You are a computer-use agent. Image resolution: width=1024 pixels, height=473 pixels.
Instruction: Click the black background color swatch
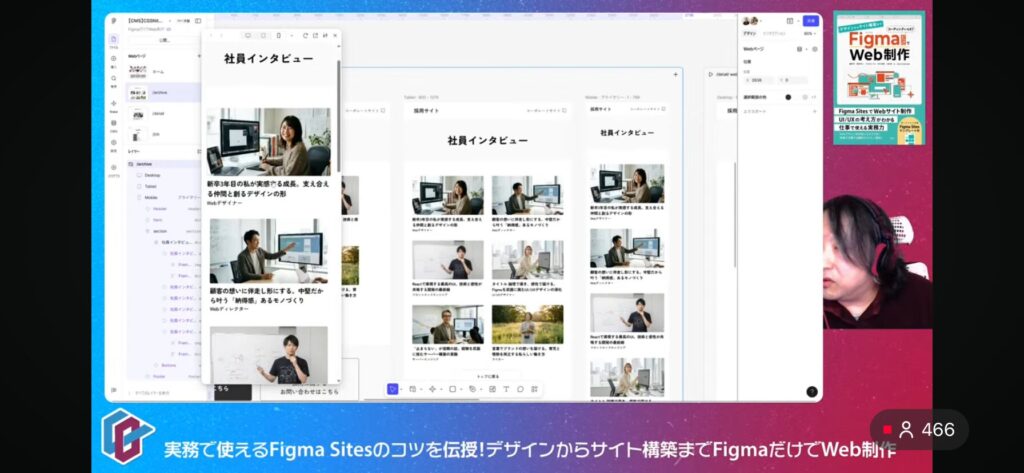(788, 97)
